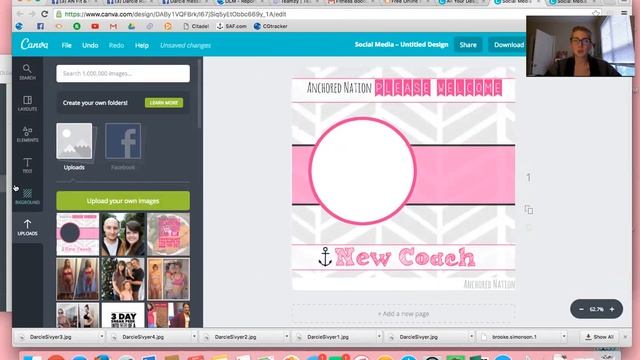Reload the page in the browser

click(44, 14)
